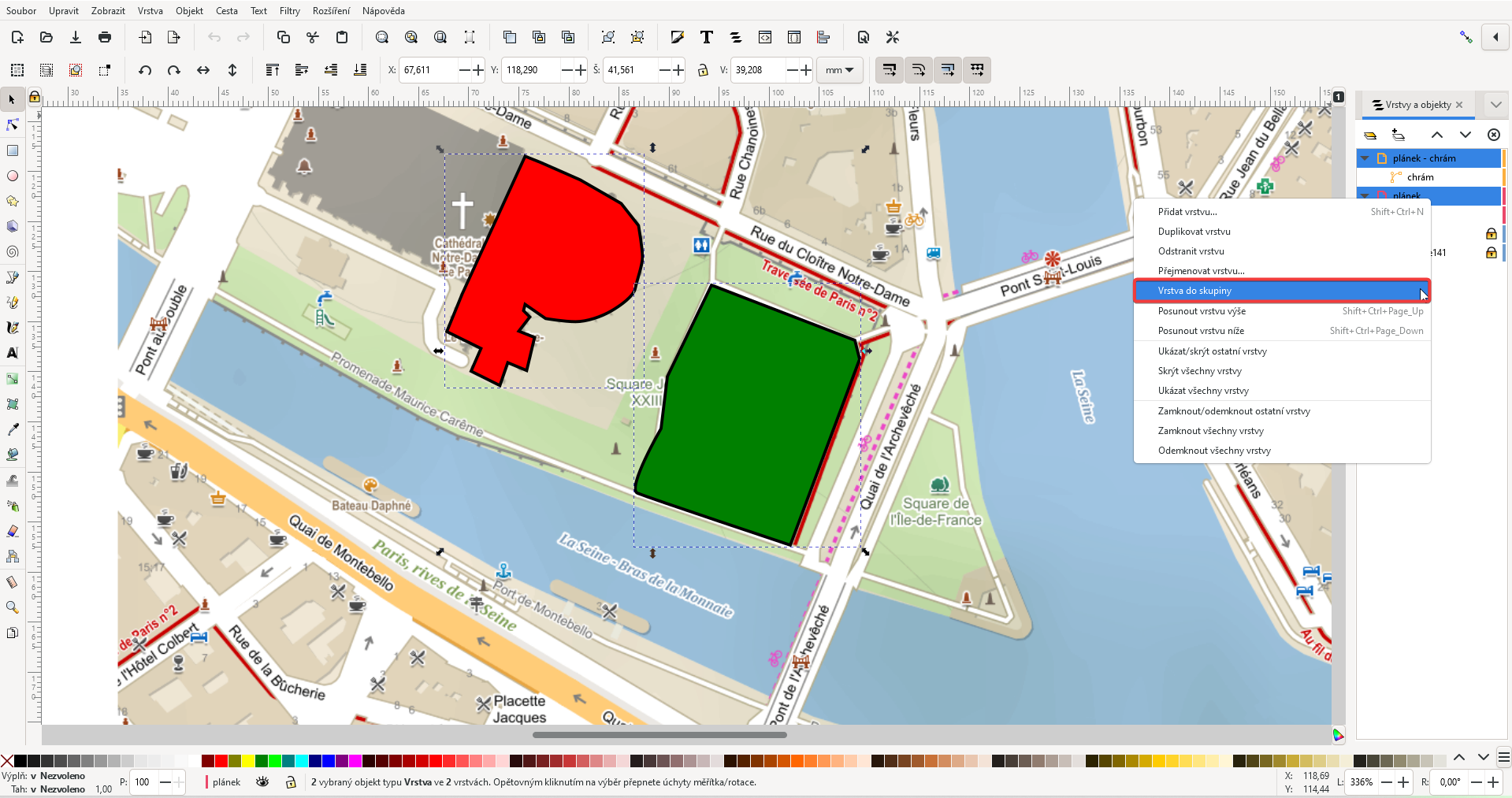The width and height of the screenshot is (1512, 798).
Task: Select the Dropper color picker tool
Action: (13, 429)
